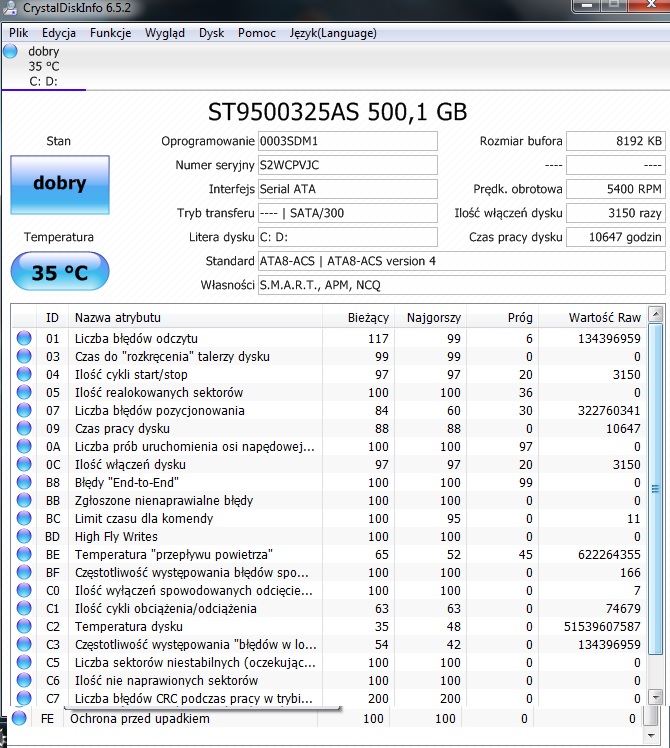Click the status orb for 'High Fly Writes'
The image size is (670, 748).
(24, 536)
